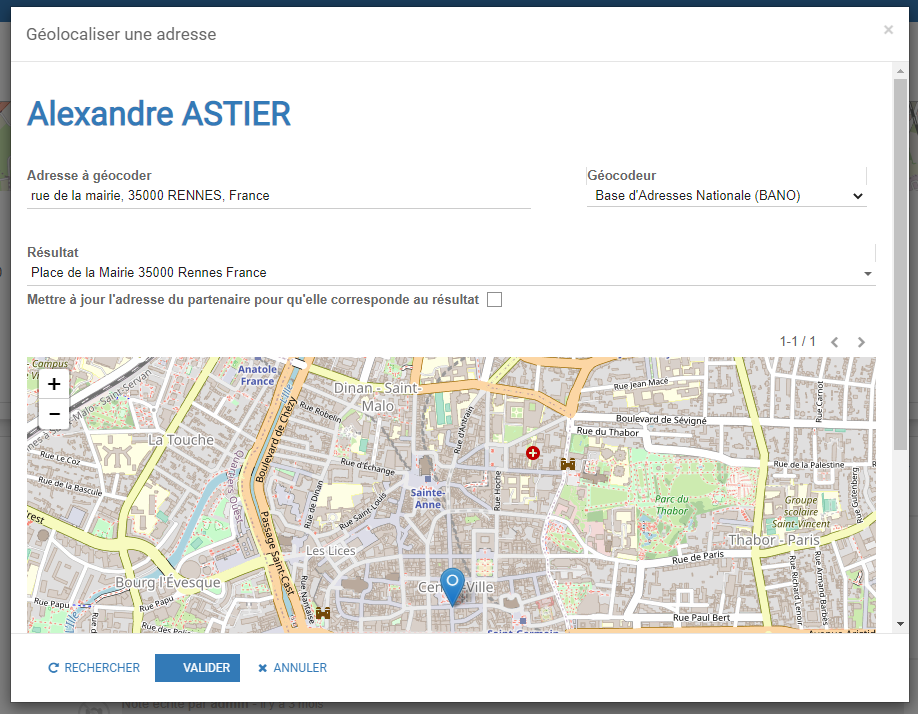Click Dinan - Saint-Malo label
Screen dimensions: 918x714
pos(378,397)
